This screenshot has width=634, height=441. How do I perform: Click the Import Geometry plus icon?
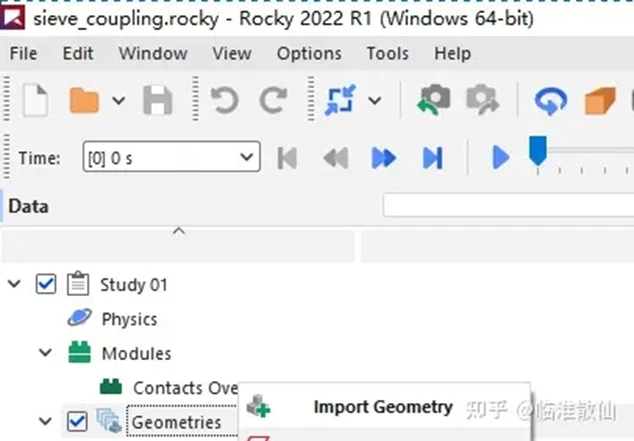258,406
